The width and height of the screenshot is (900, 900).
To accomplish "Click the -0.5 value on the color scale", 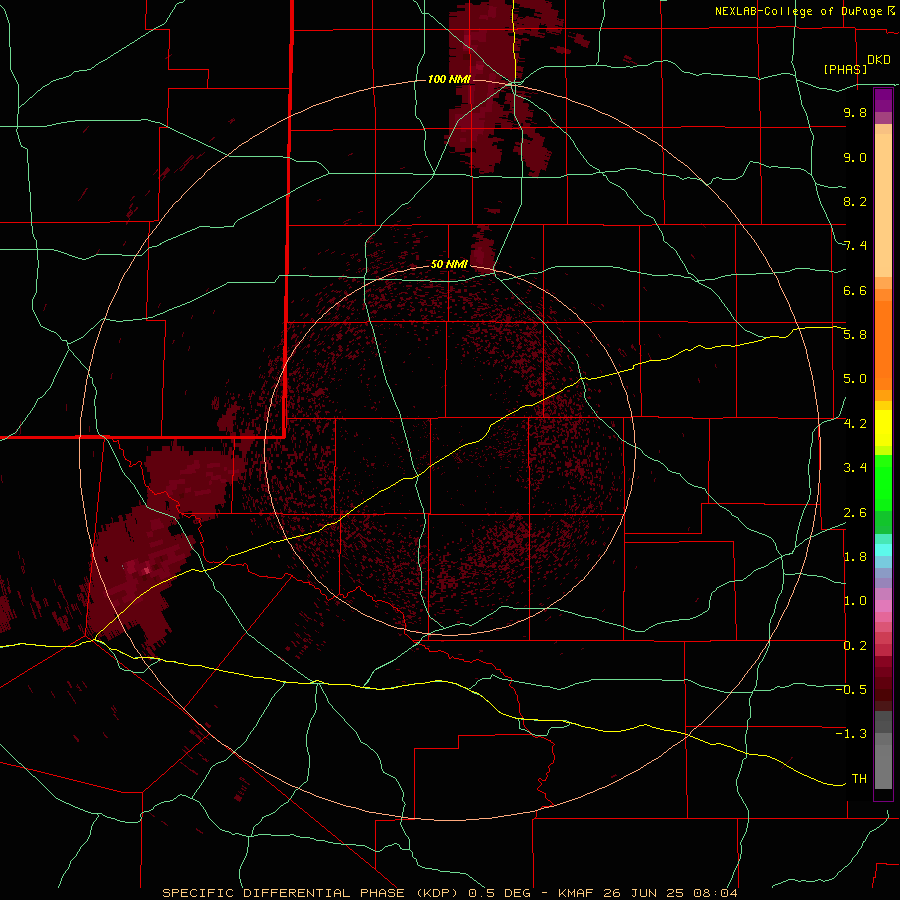I will [x=851, y=690].
